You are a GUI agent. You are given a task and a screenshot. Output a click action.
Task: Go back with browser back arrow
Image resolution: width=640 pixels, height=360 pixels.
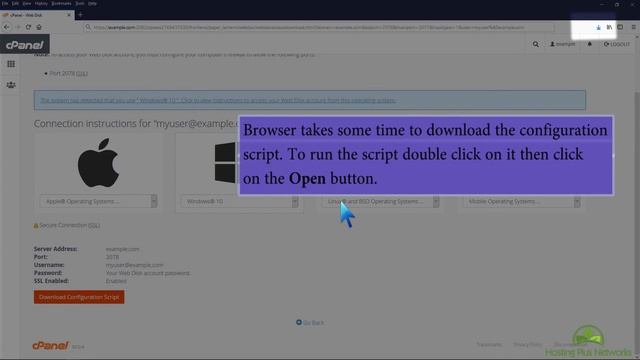[7, 27]
